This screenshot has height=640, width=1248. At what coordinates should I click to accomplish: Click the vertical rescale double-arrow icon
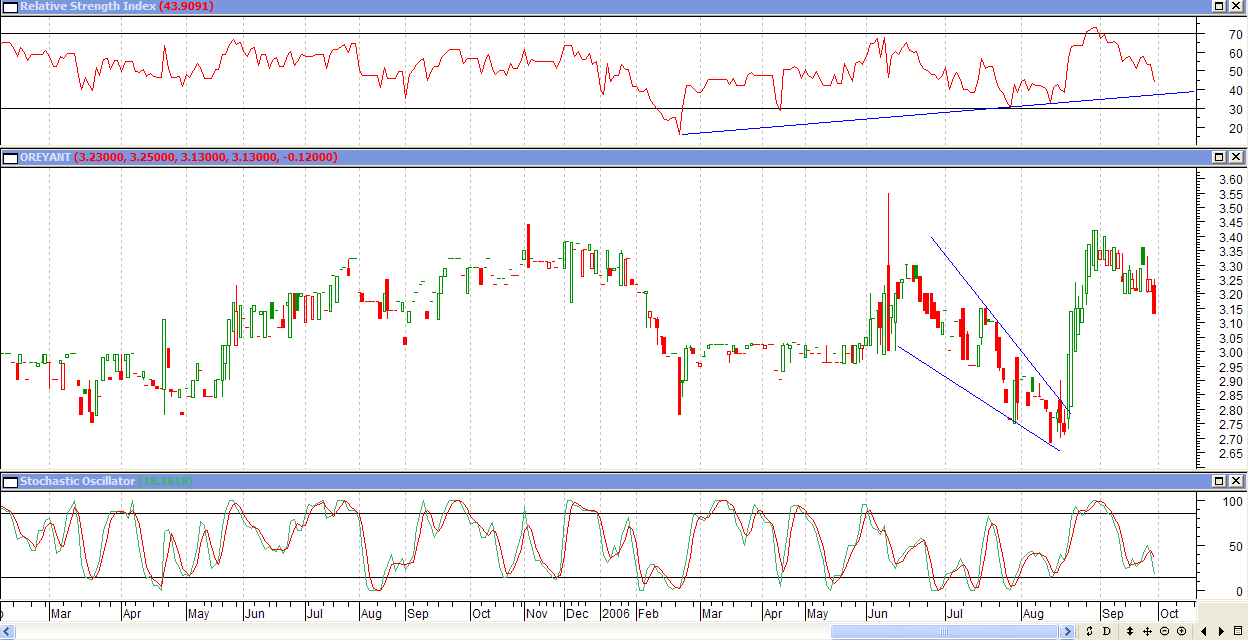[1130, 631]
